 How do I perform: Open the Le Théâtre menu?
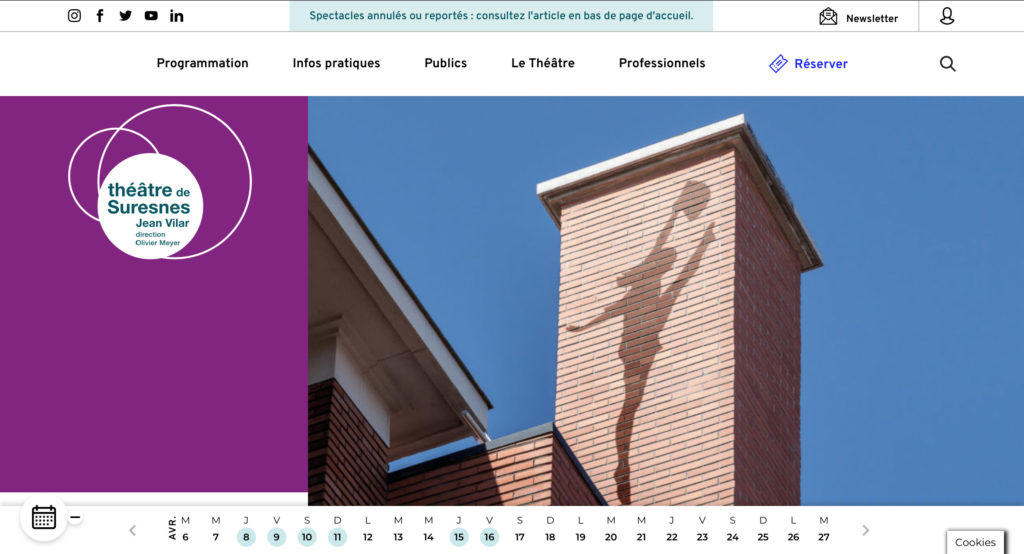(x=543, y=63)
